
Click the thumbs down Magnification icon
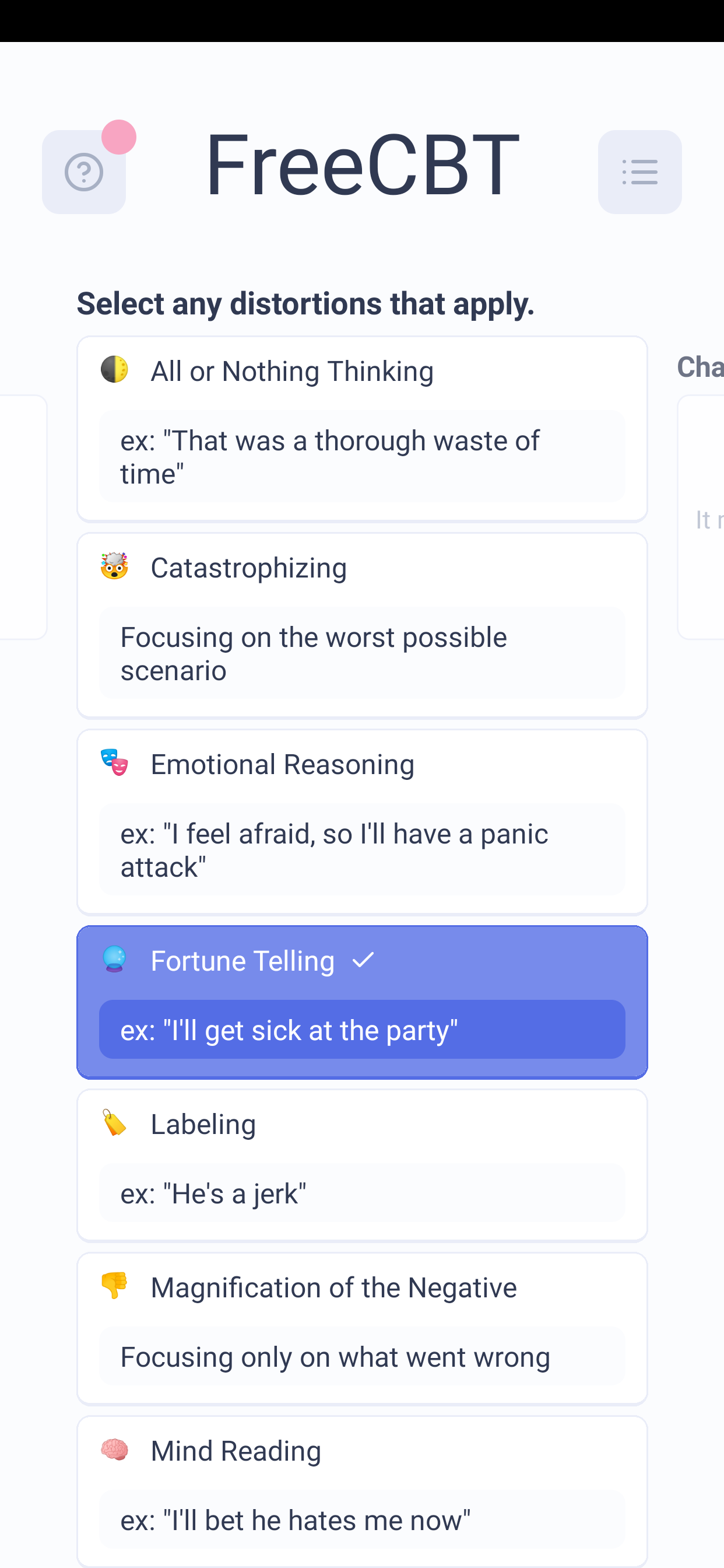114,1286
